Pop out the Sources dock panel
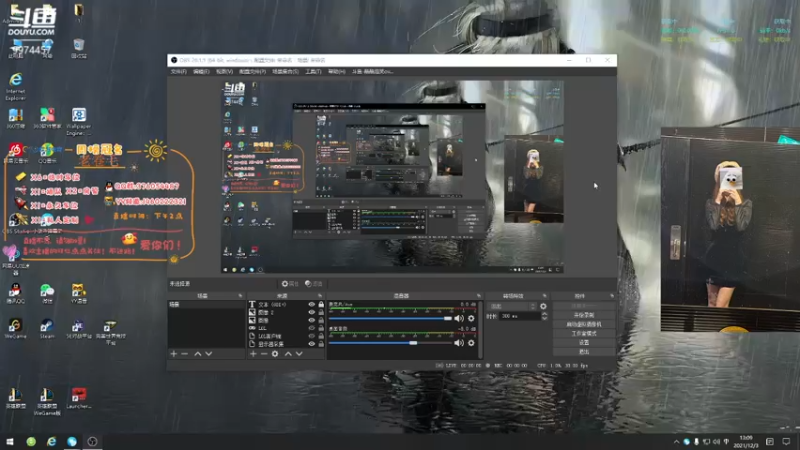 [320, 296]
